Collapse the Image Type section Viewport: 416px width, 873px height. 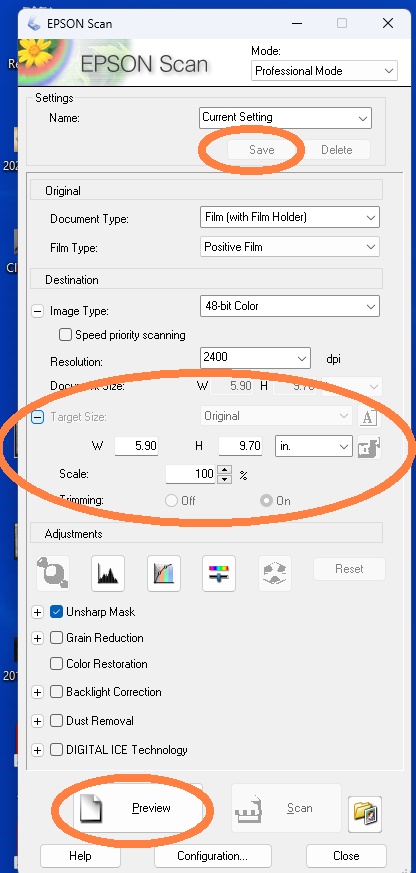point(37,311)
